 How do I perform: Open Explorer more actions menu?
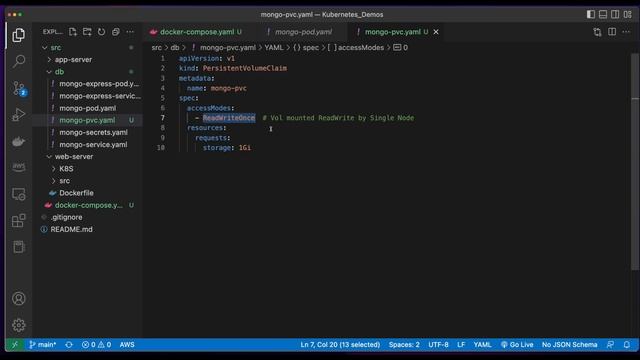tap(130, 32)
